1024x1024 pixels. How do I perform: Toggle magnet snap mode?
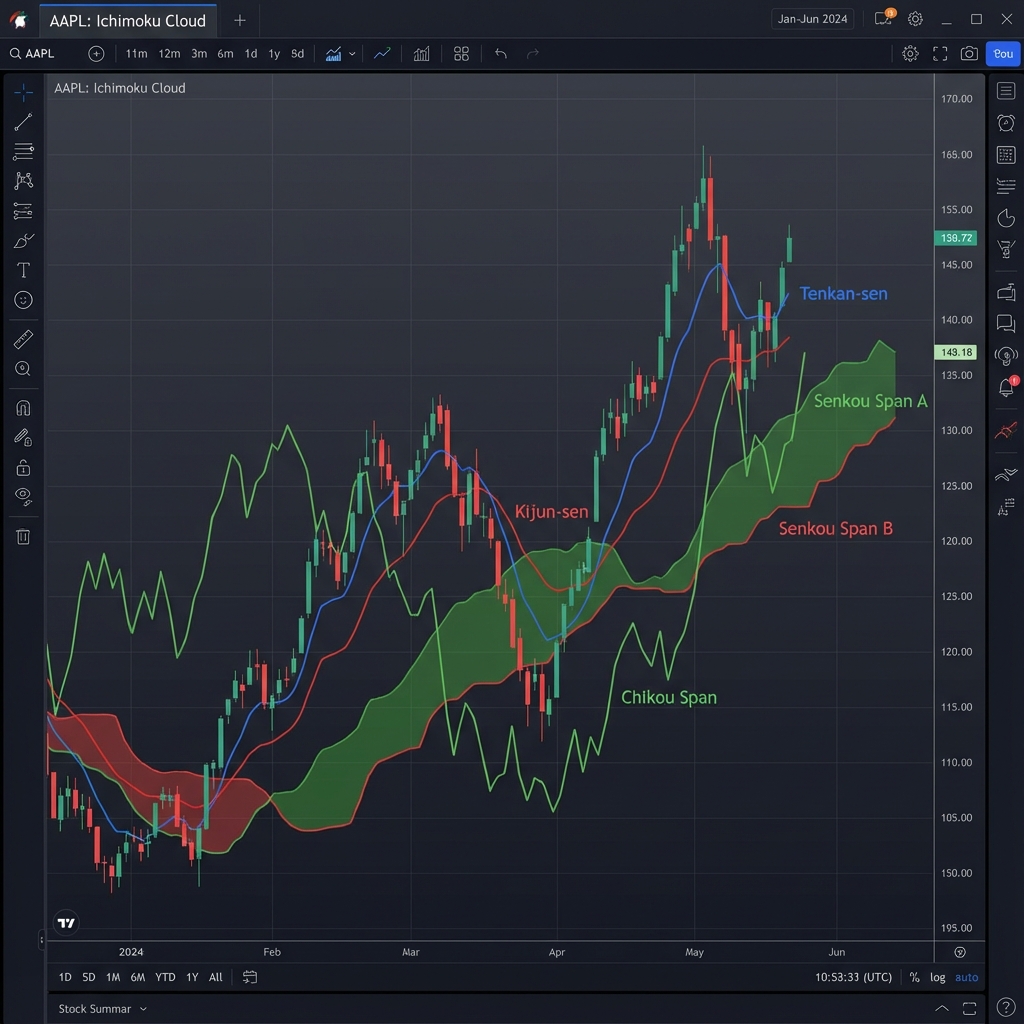22,408
